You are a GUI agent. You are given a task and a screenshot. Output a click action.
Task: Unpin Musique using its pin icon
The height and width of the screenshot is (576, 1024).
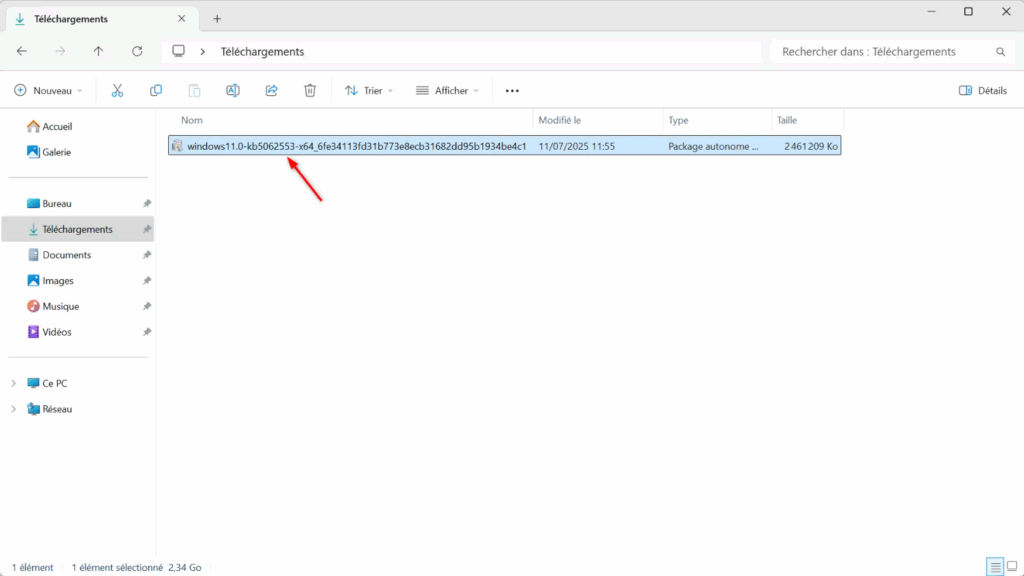click(x=147, y=306)
